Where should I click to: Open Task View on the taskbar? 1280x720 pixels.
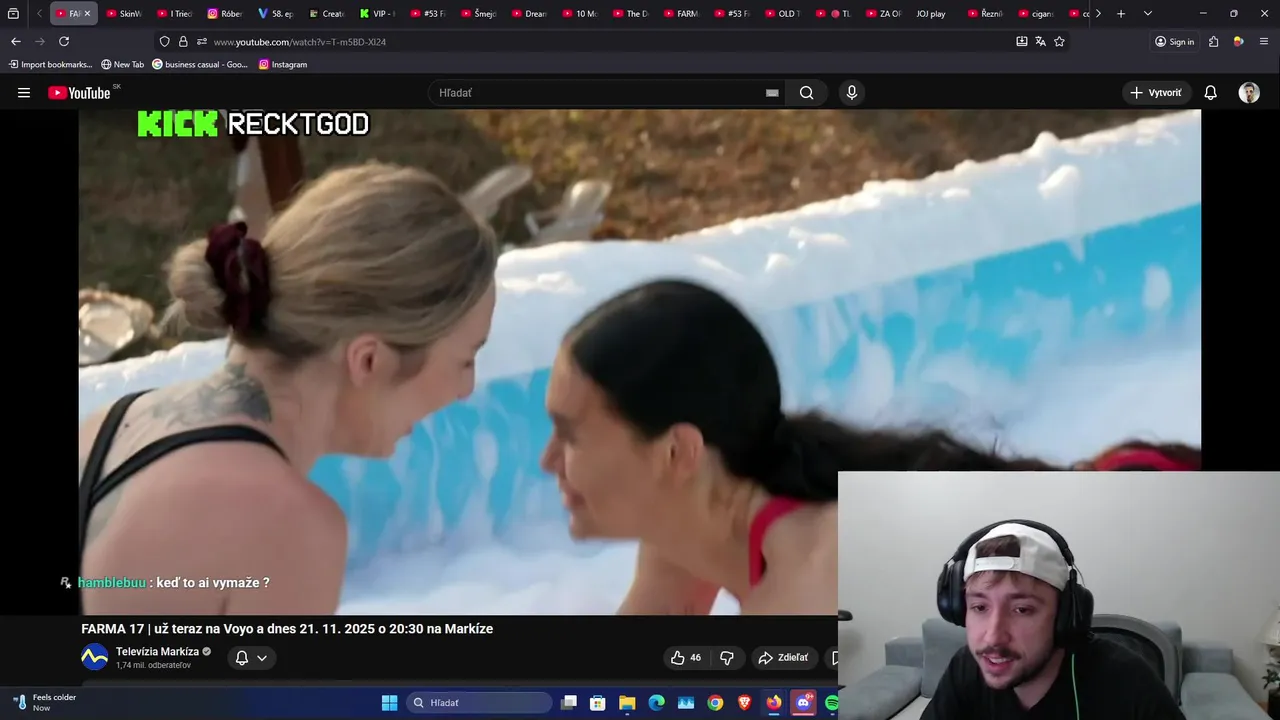coord(569,703)
